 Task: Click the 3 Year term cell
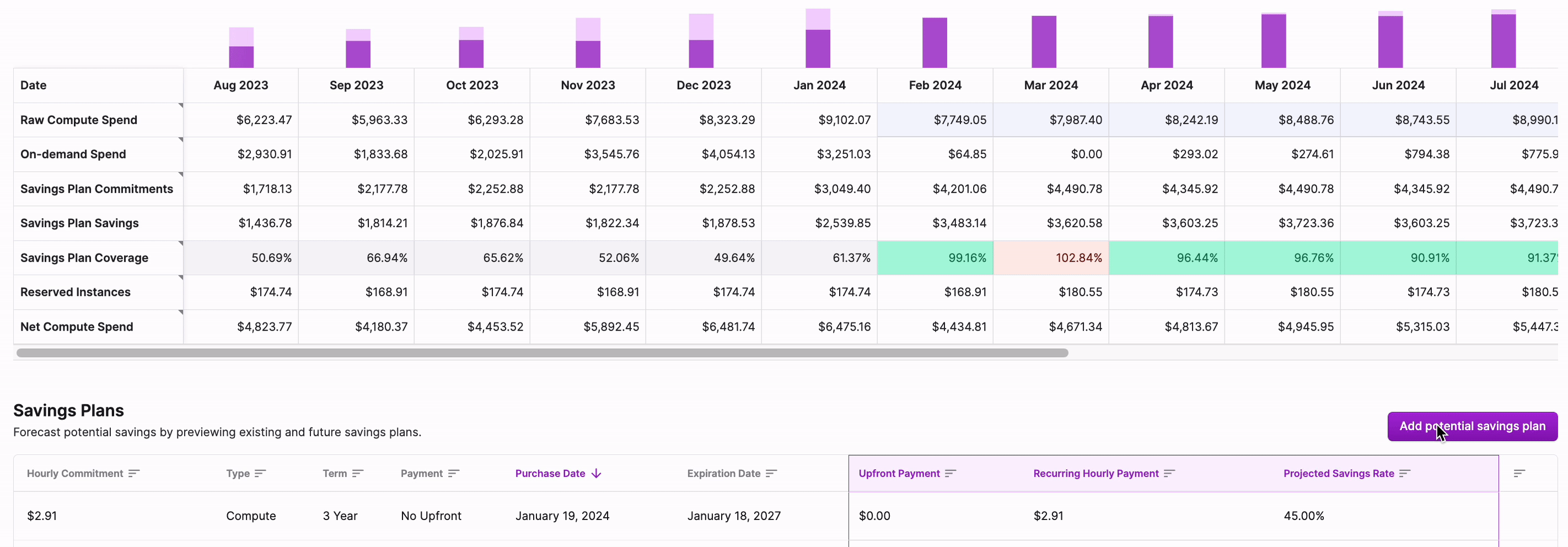(x=340, y=516)
